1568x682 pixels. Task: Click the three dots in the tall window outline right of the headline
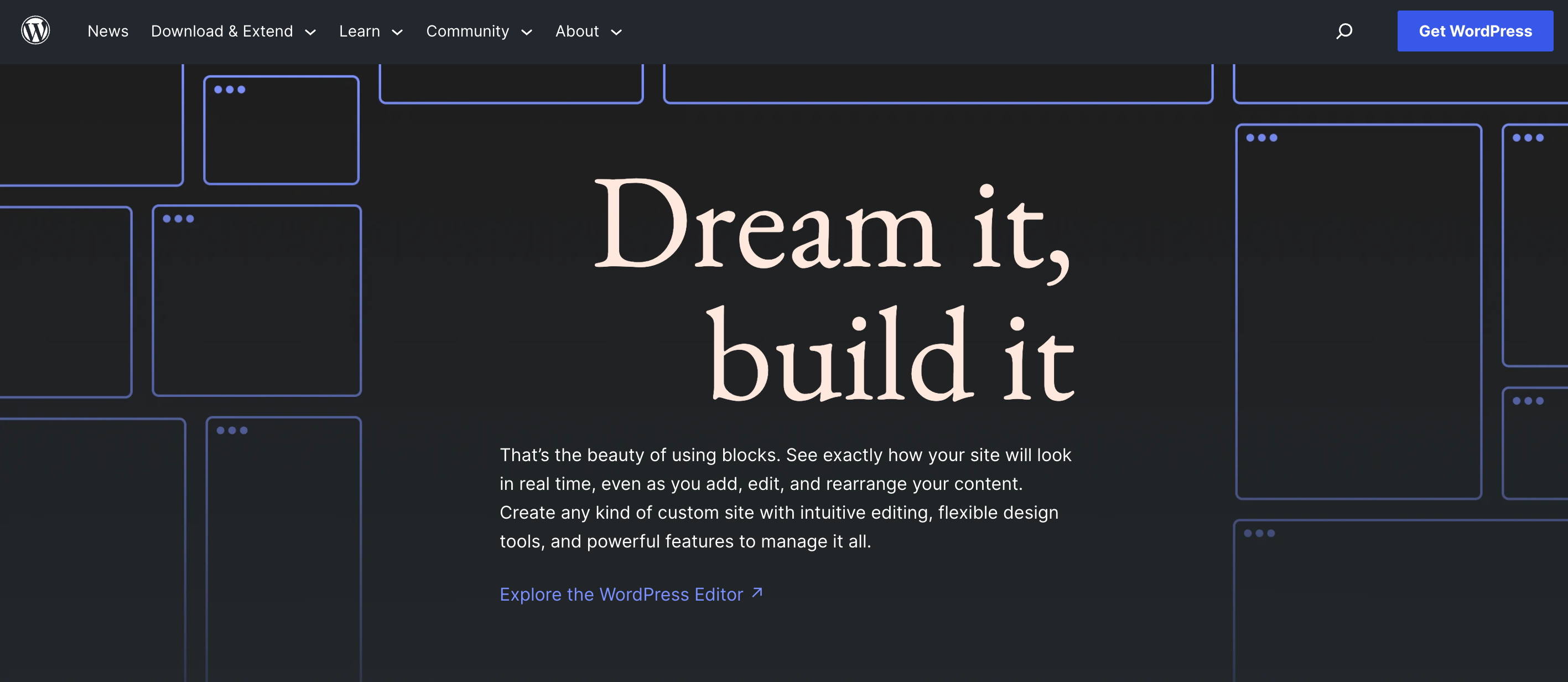click(1261, 138)
